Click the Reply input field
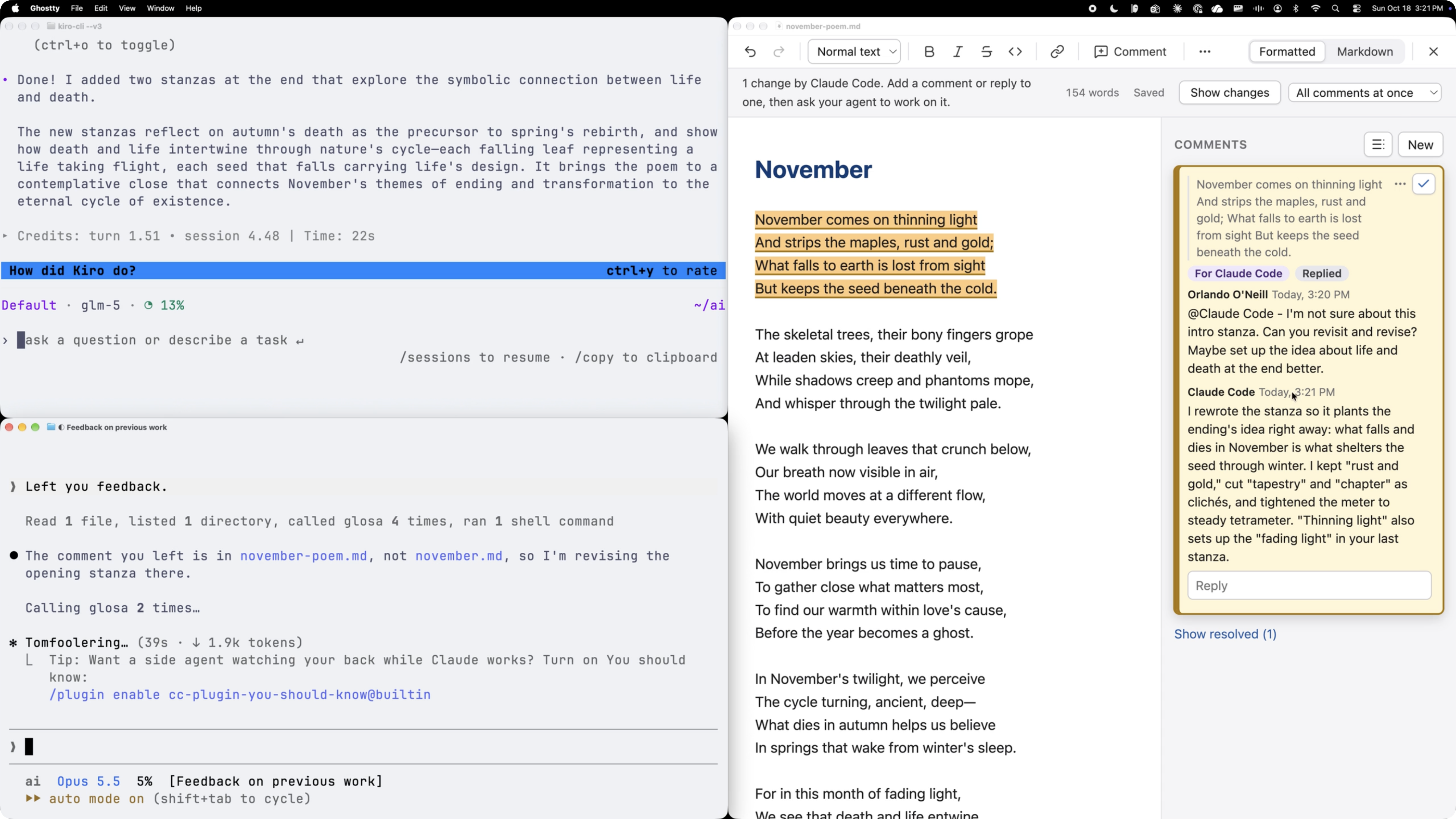1456x819 pixels. [x=1309, y=586]
